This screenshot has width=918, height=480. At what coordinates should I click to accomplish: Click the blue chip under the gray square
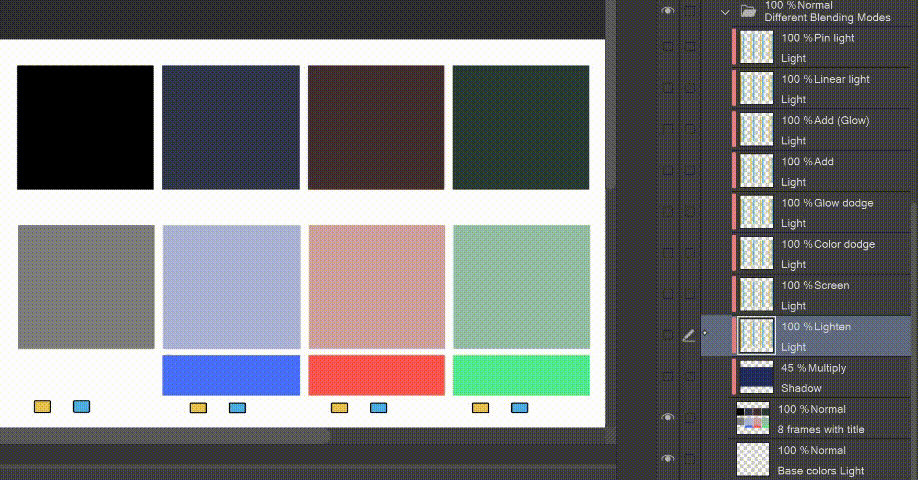coord(81,406)
